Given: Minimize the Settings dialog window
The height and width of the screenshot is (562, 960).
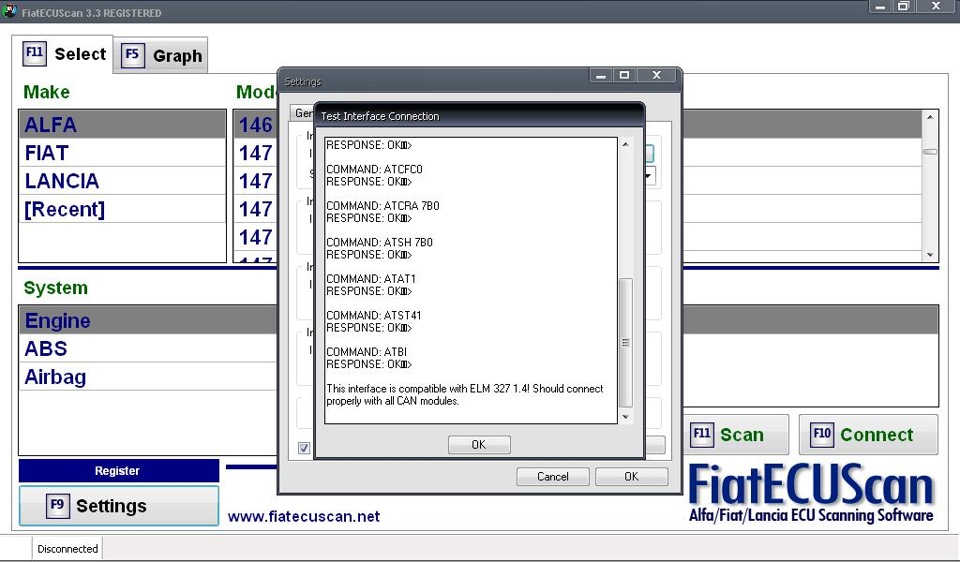Looking at the screenshot, I should pos(601,75).
